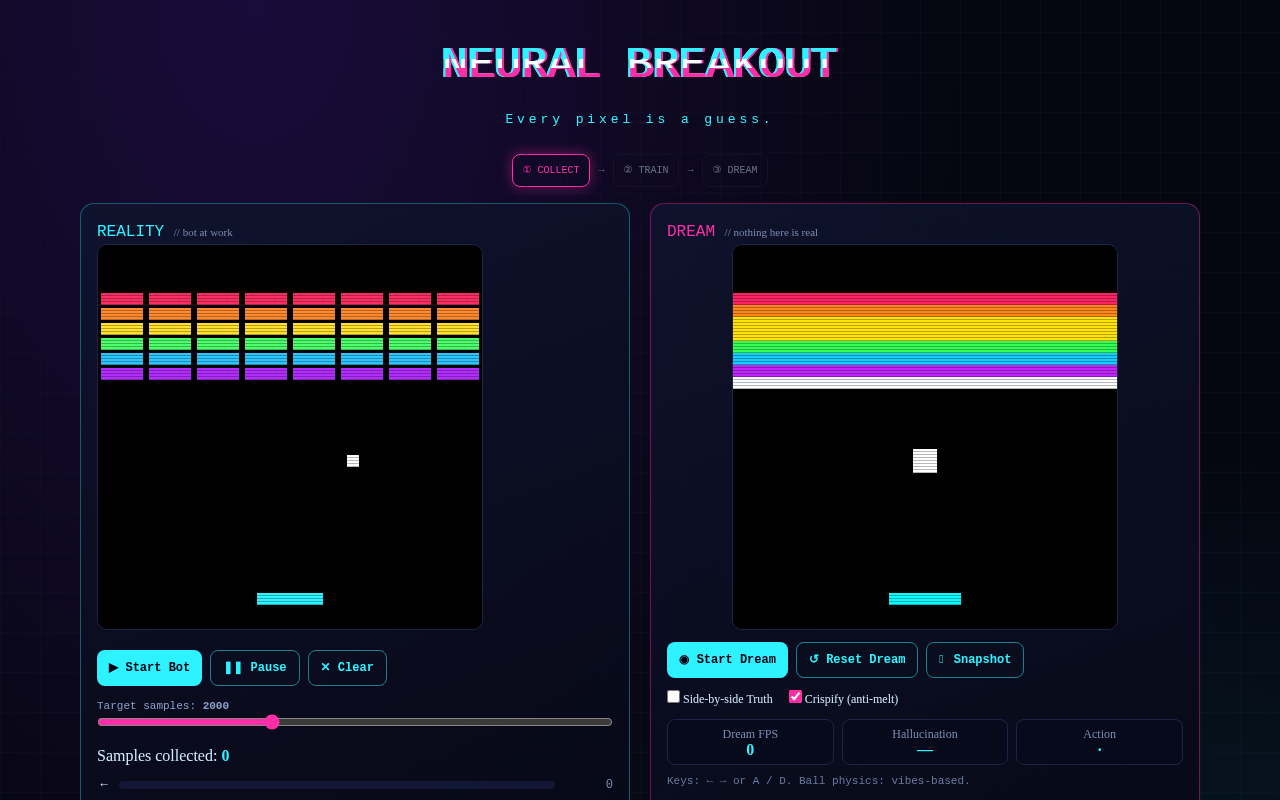The width and height of the screenshot is (1280, 800).
Task: Click the Samples collected counter
Action: pyautogui.click(x=163, y=756)
